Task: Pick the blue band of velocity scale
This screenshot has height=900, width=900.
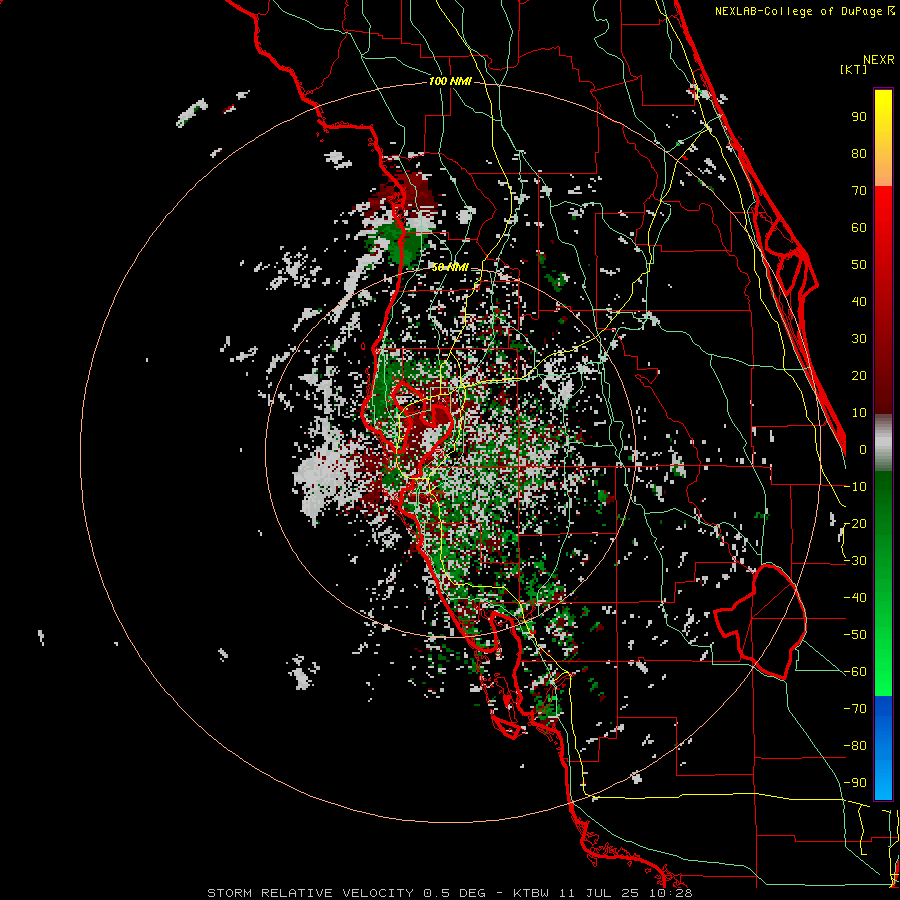Action: 883,748
